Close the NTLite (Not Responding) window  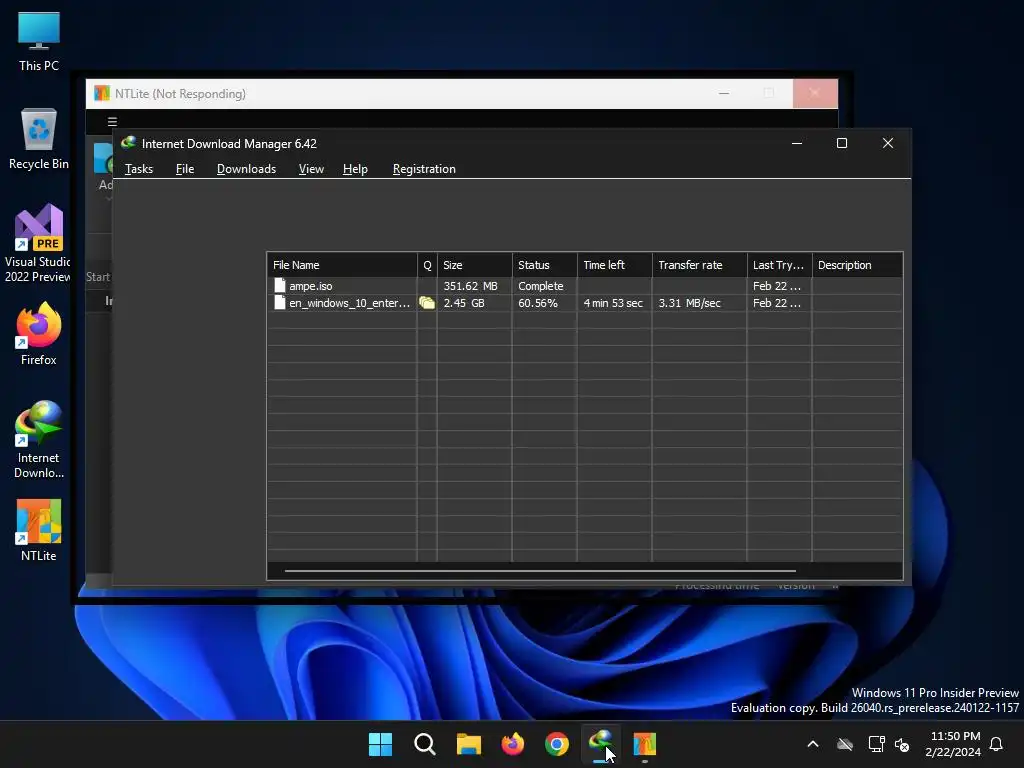pos(814,93)
